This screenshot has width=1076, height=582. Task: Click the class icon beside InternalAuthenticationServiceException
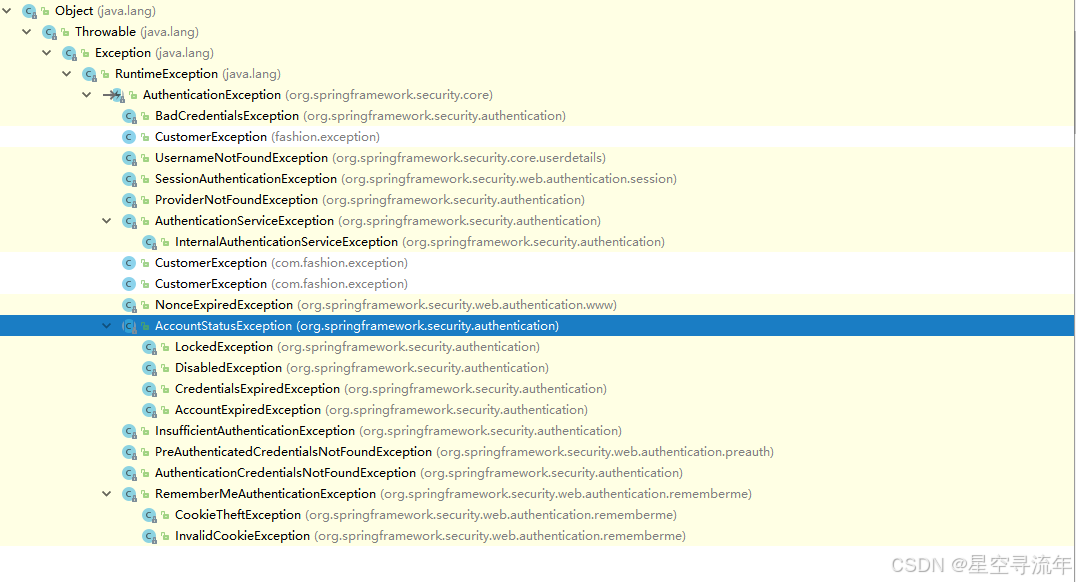tap(149, 242)
